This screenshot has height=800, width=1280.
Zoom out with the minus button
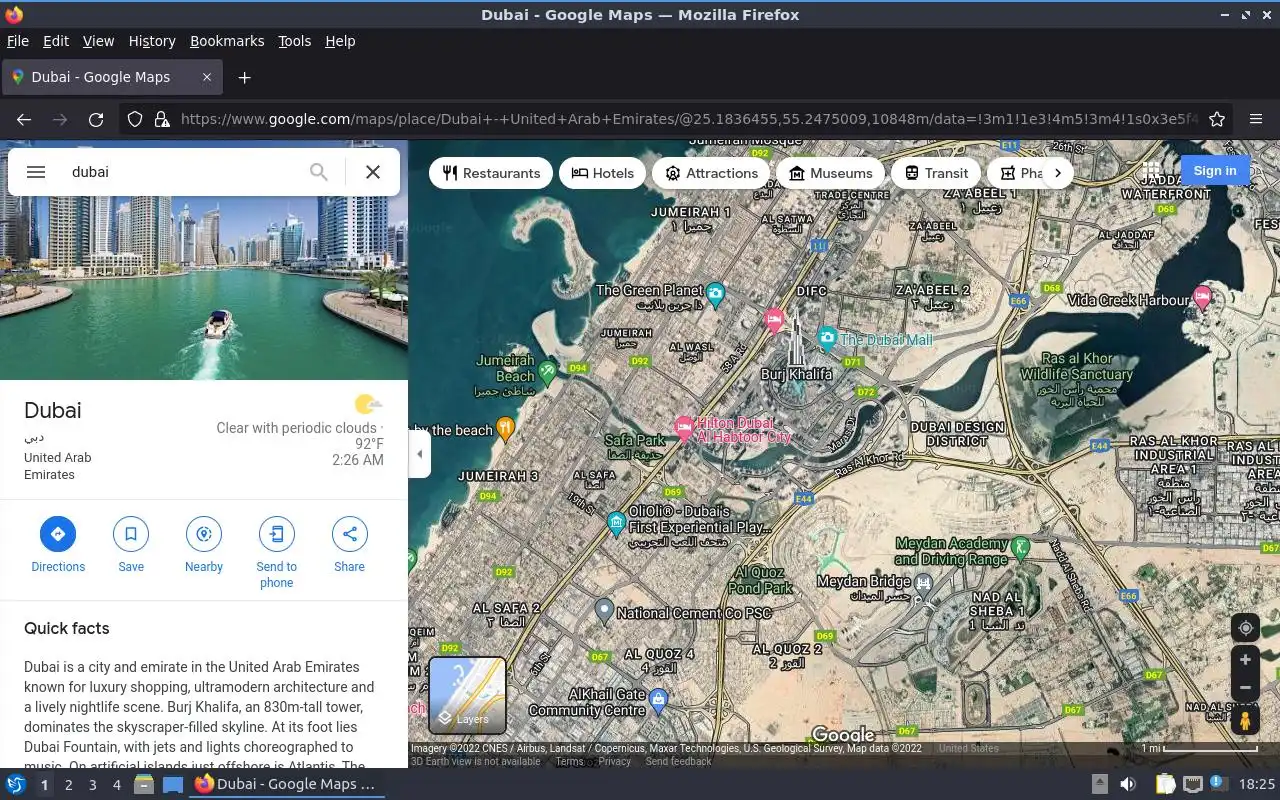[x=1245, y=688]
